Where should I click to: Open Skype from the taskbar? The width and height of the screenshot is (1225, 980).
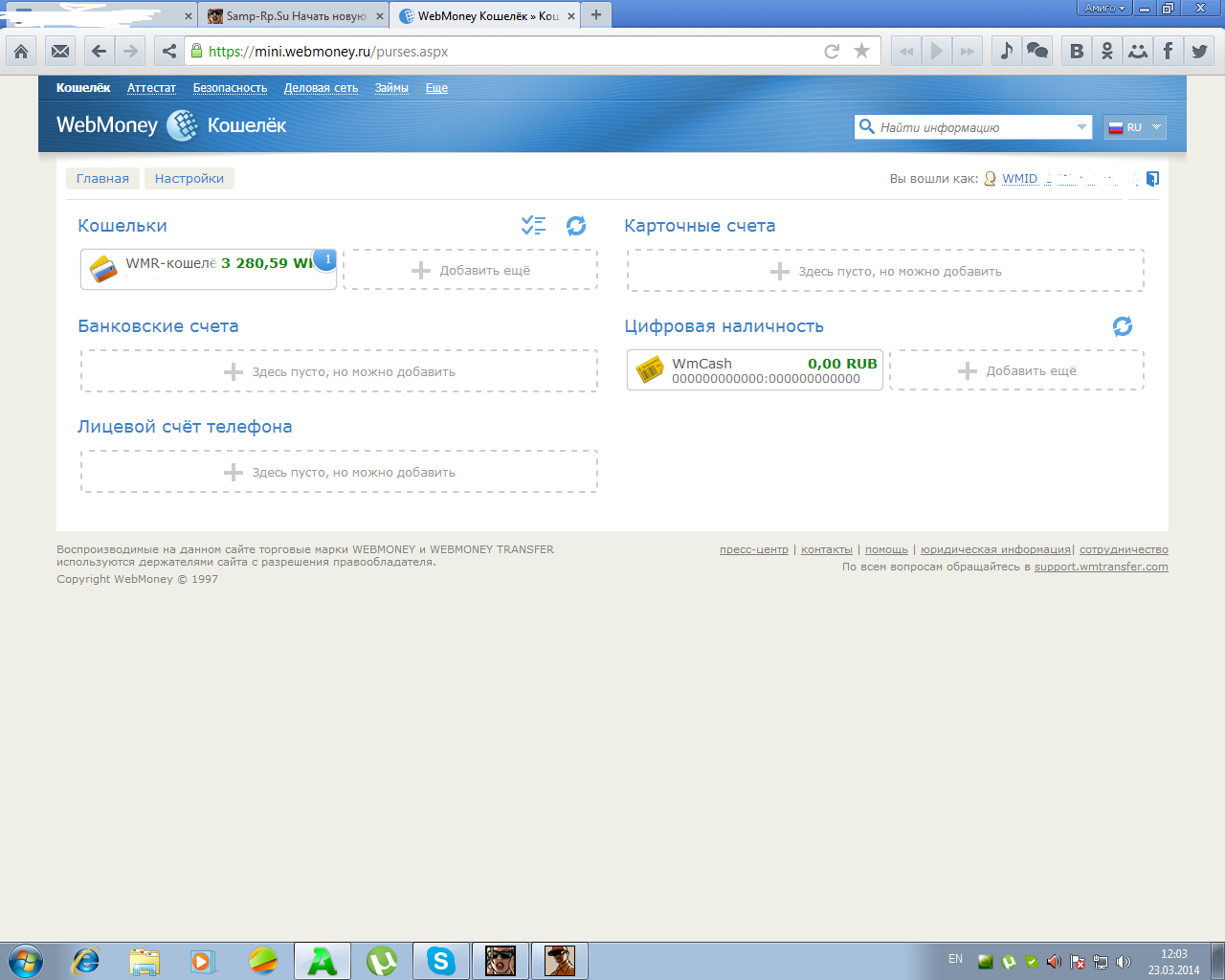441,961
